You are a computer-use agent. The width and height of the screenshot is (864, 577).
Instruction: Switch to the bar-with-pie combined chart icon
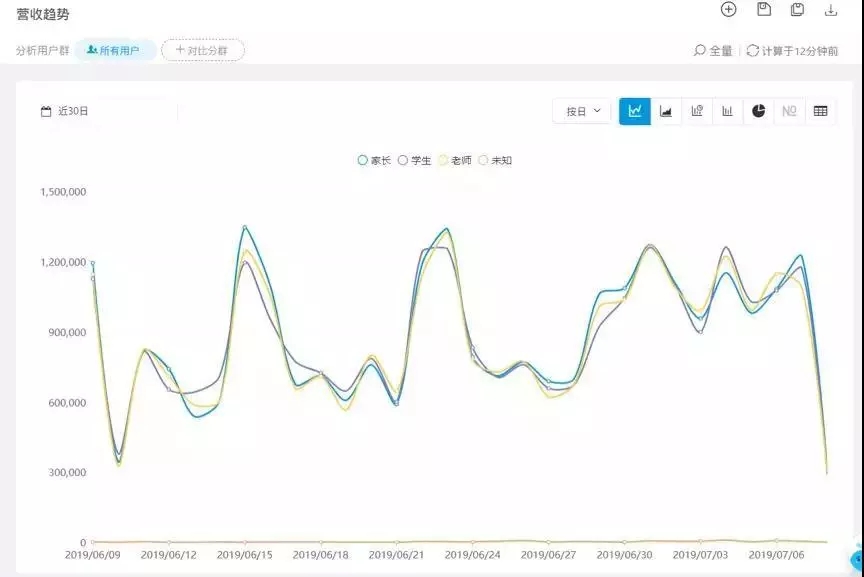[x=697, y=111]
